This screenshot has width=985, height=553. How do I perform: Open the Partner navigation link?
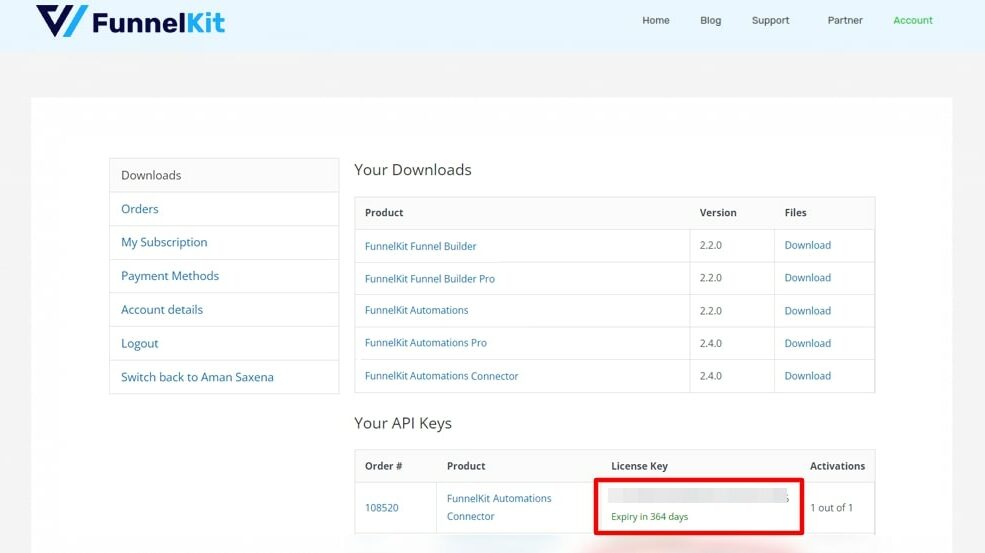pos(845,20)
